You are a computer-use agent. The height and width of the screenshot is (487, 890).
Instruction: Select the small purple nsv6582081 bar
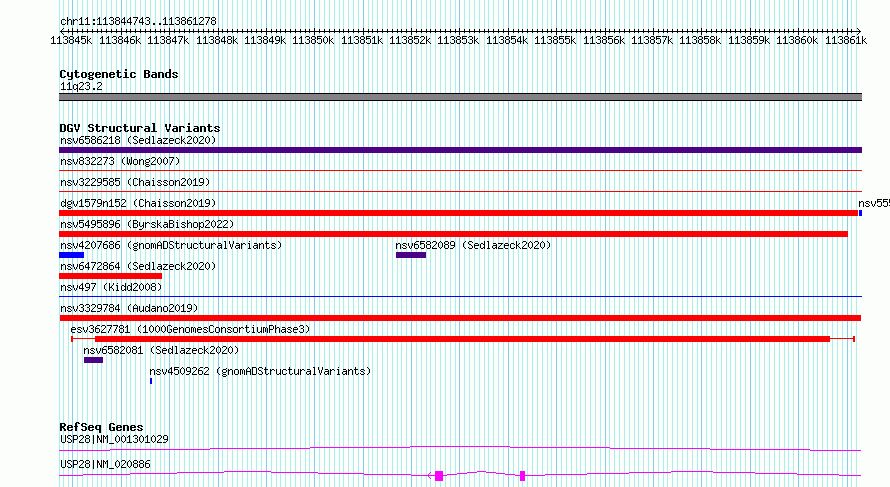tap(94, 360)
